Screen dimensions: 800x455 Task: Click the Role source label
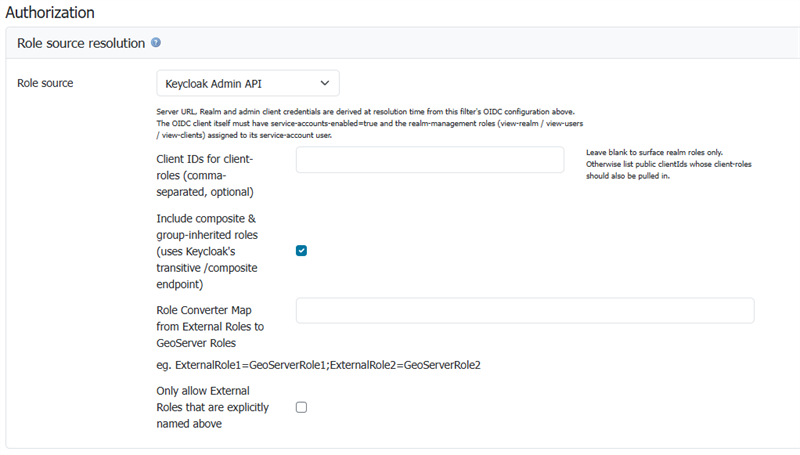(x=45, y=83)
